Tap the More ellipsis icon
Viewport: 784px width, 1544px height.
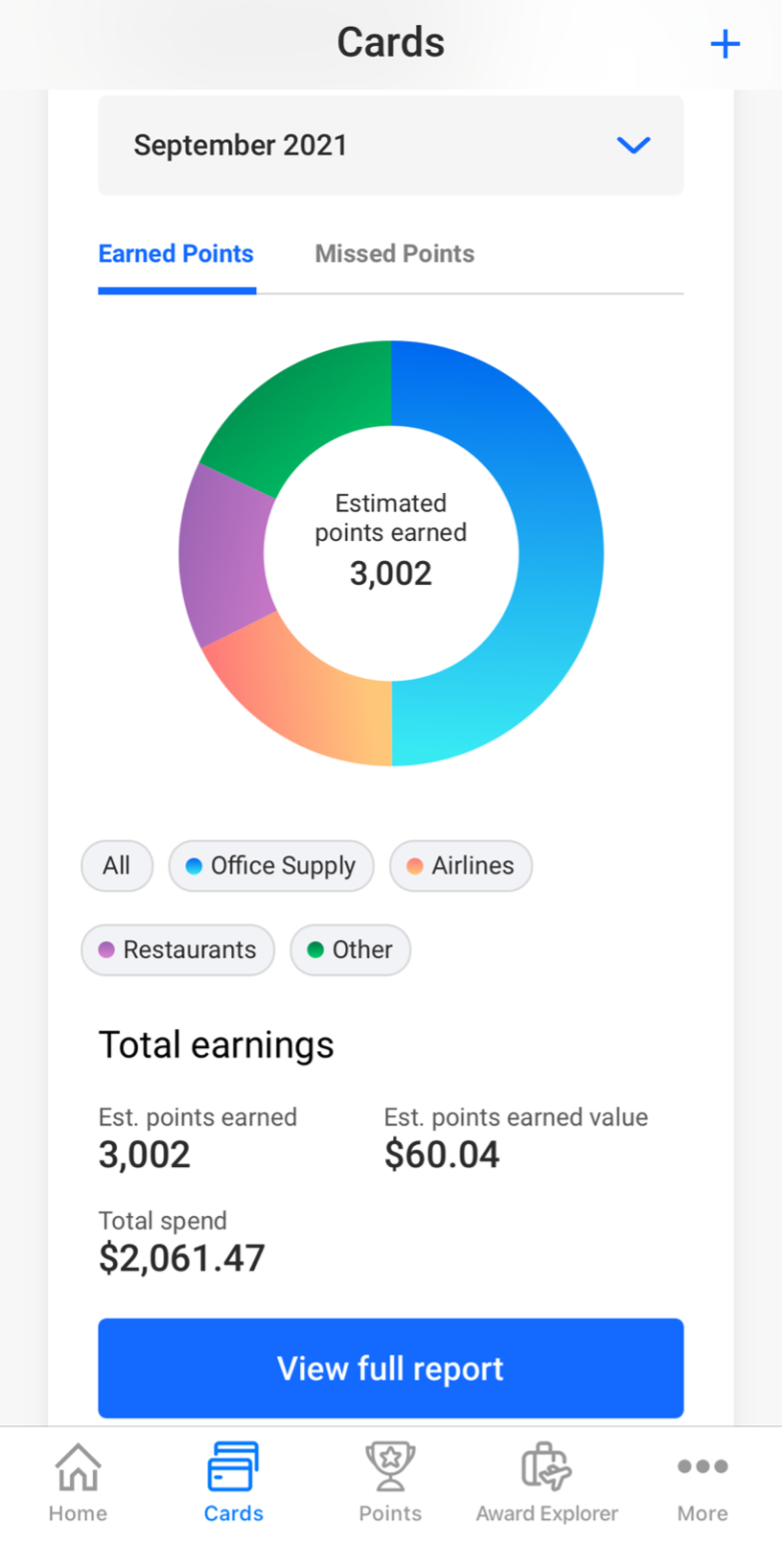(x=703, y=1466)
